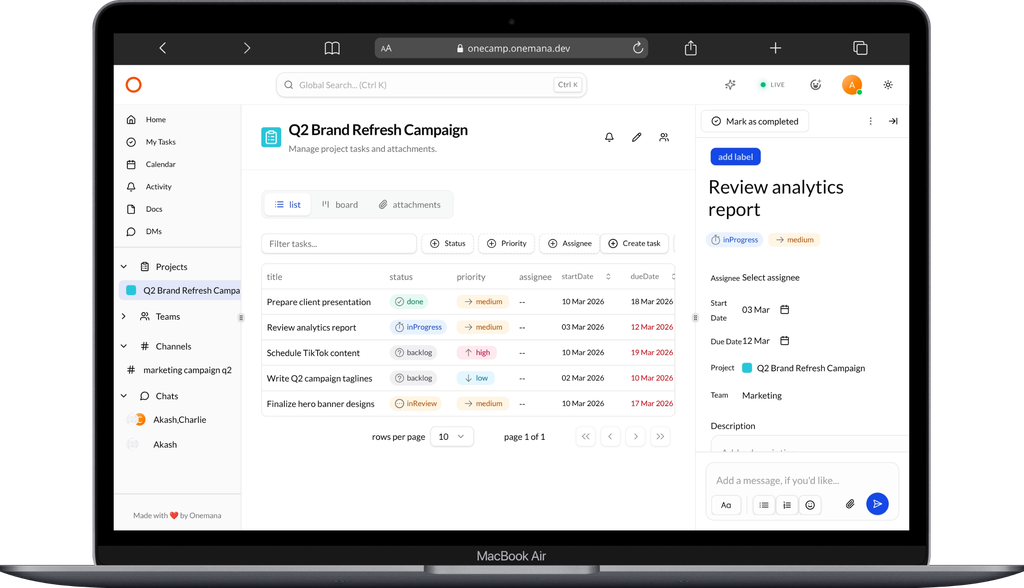Toggle the LIVE status indicator

point(771,85)
